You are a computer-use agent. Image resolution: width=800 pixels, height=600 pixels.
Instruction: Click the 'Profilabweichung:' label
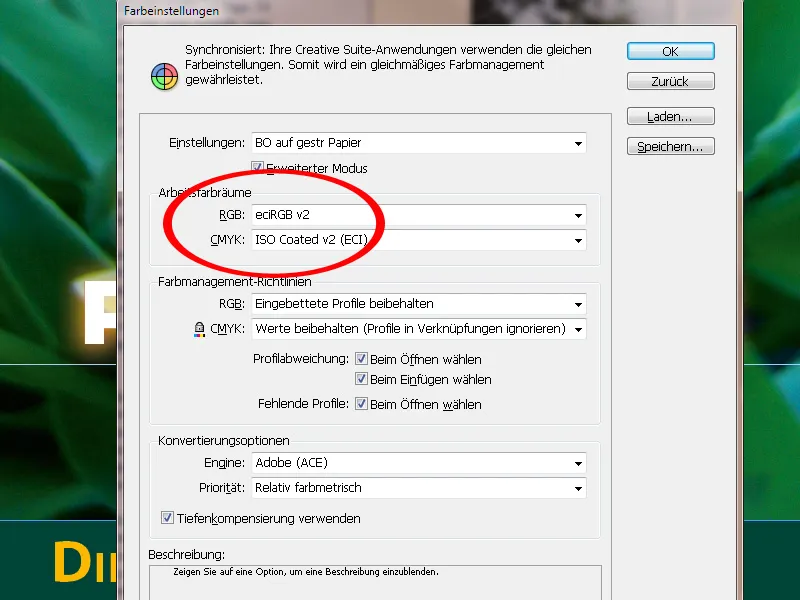point(301,359)
